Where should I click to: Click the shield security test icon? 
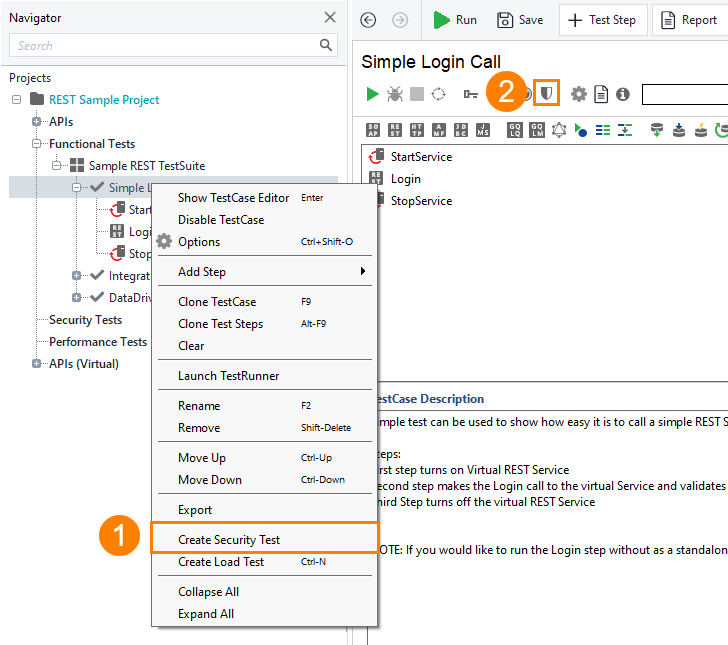546,94
